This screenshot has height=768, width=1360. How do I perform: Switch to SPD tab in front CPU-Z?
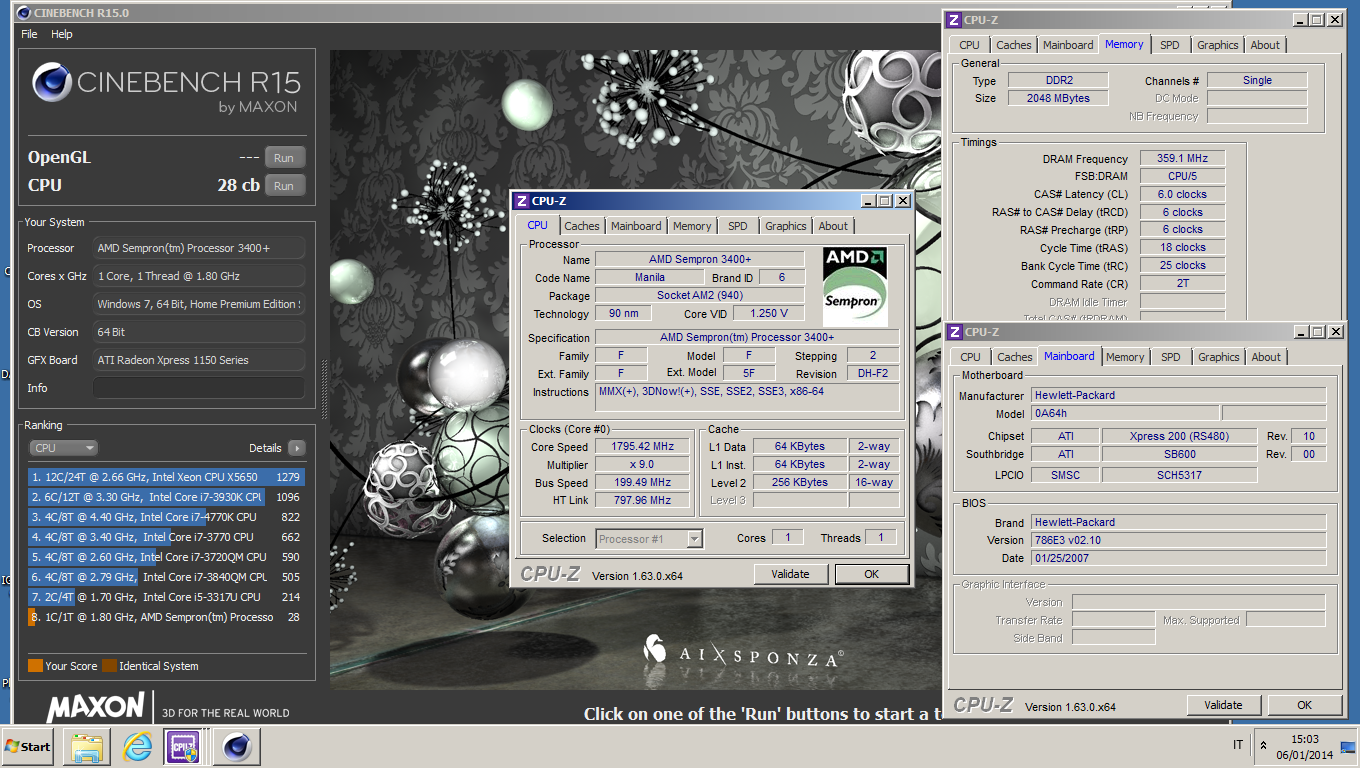[x=737, y=226]
